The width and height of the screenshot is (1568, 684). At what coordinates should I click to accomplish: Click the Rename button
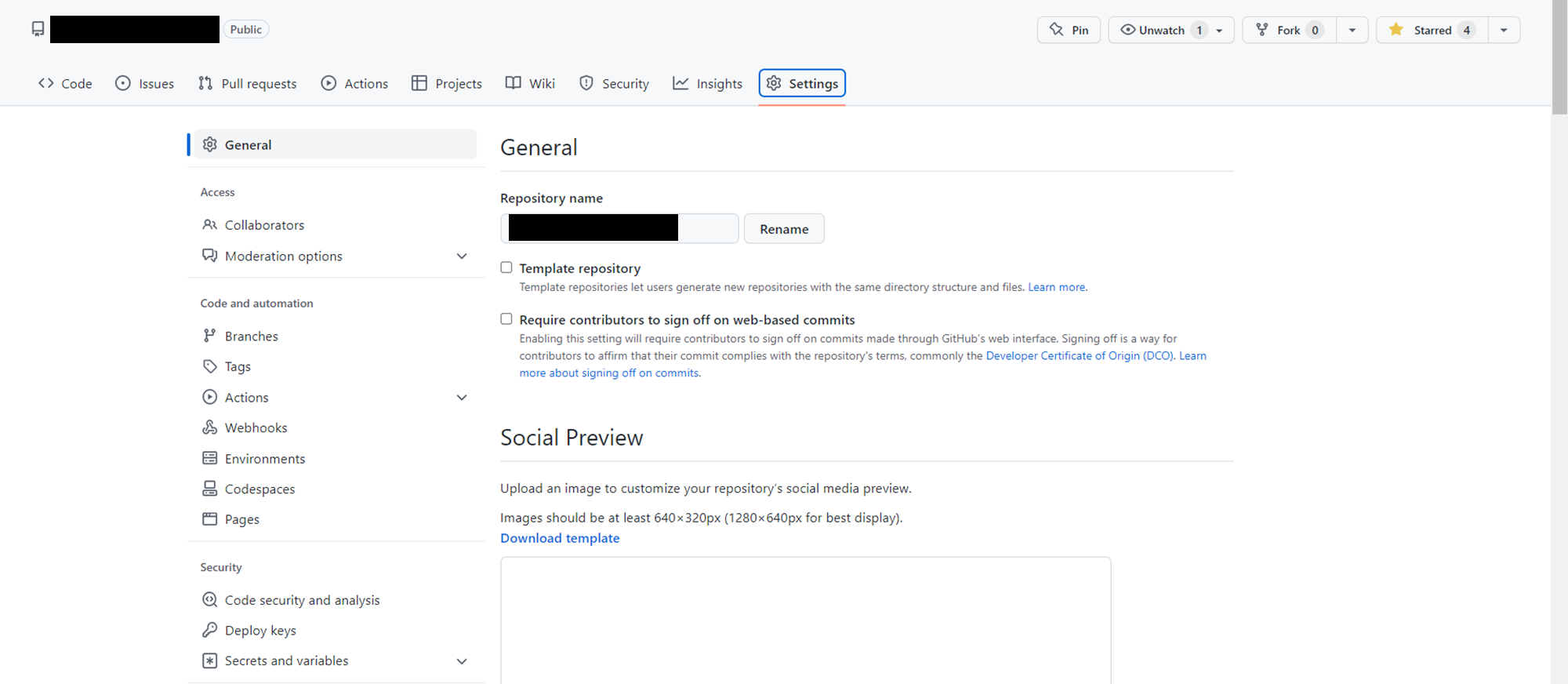[x=784, y=229]
